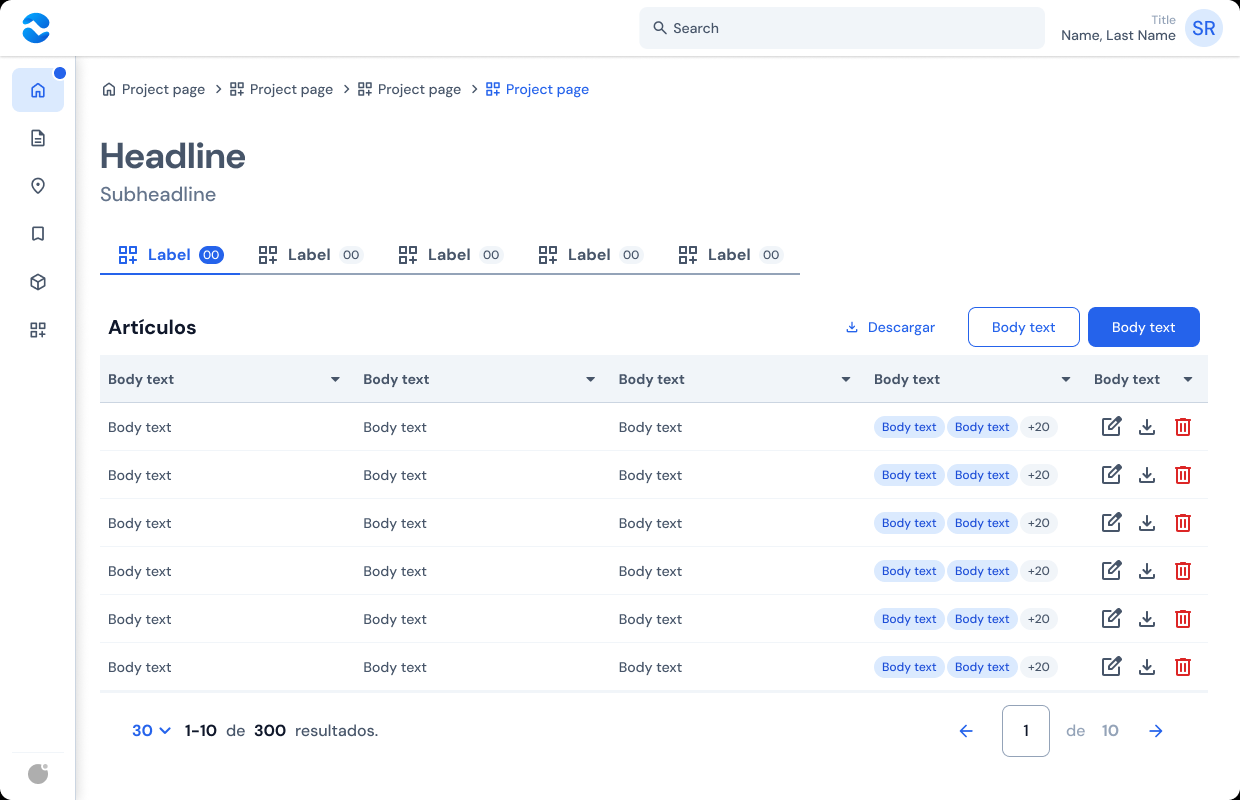Expand the +20 chip in the first row
The height and width of the screenshot is (800, 1240).
click(x=1039, y=427)
